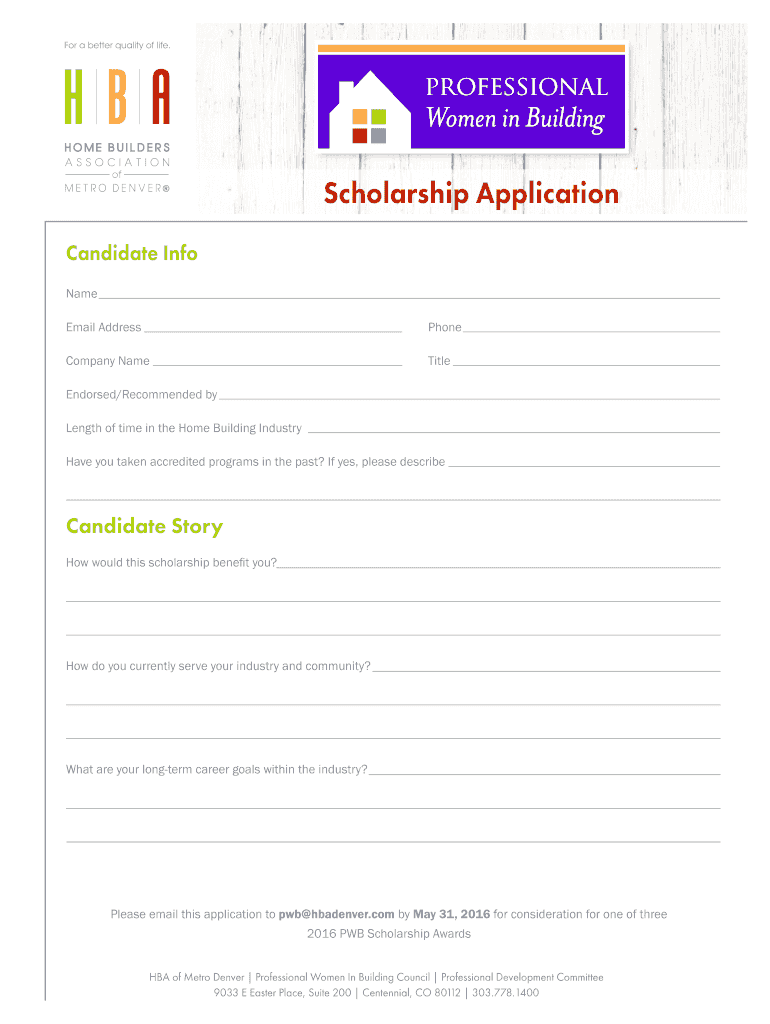Click the Title field
The image size is (770, 1024).
click(x=587, y=361)
